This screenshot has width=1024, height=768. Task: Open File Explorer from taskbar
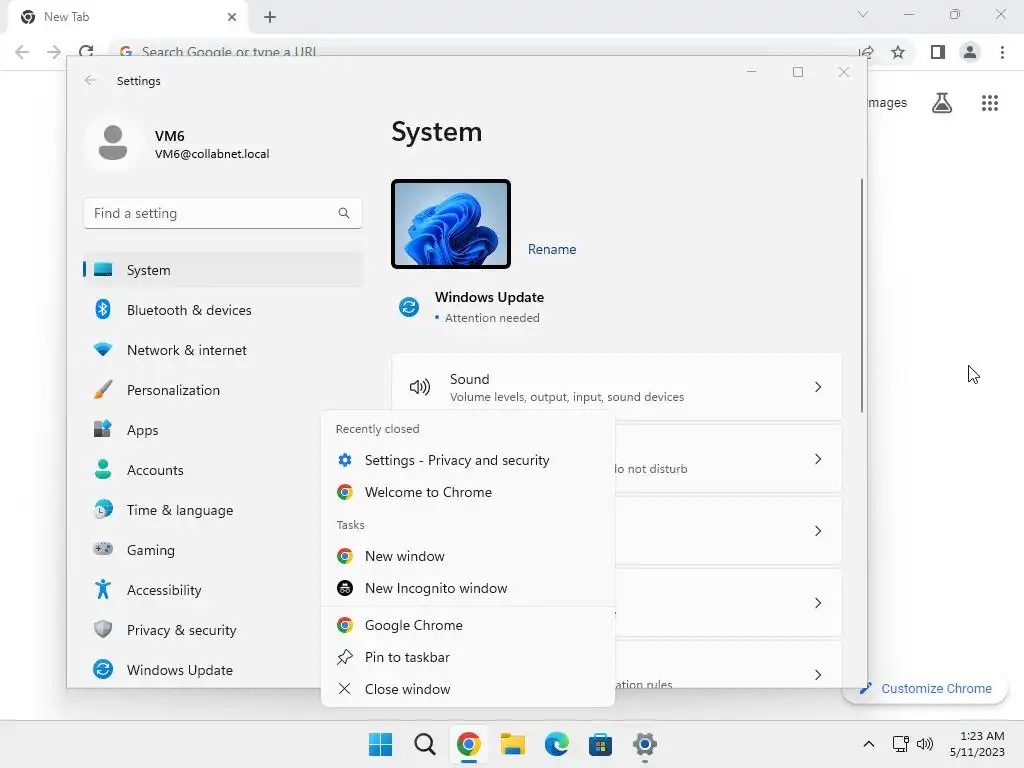point(513,744)
